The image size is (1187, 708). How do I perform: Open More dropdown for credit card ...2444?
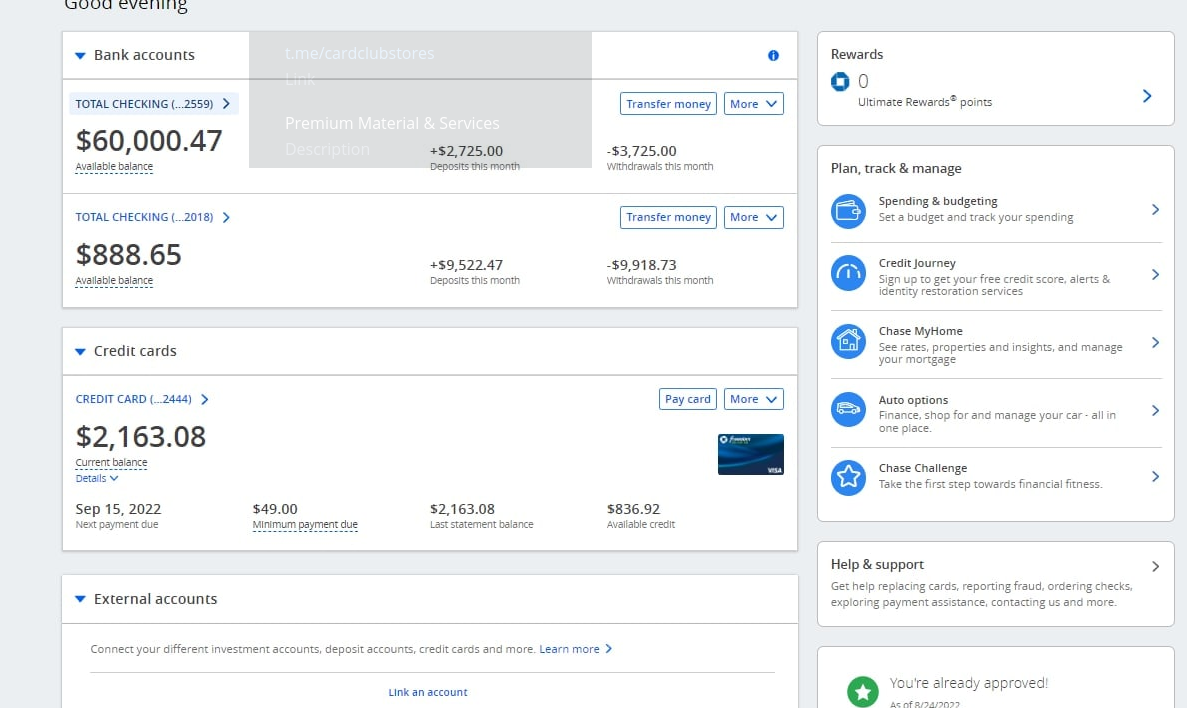[753, 399]
